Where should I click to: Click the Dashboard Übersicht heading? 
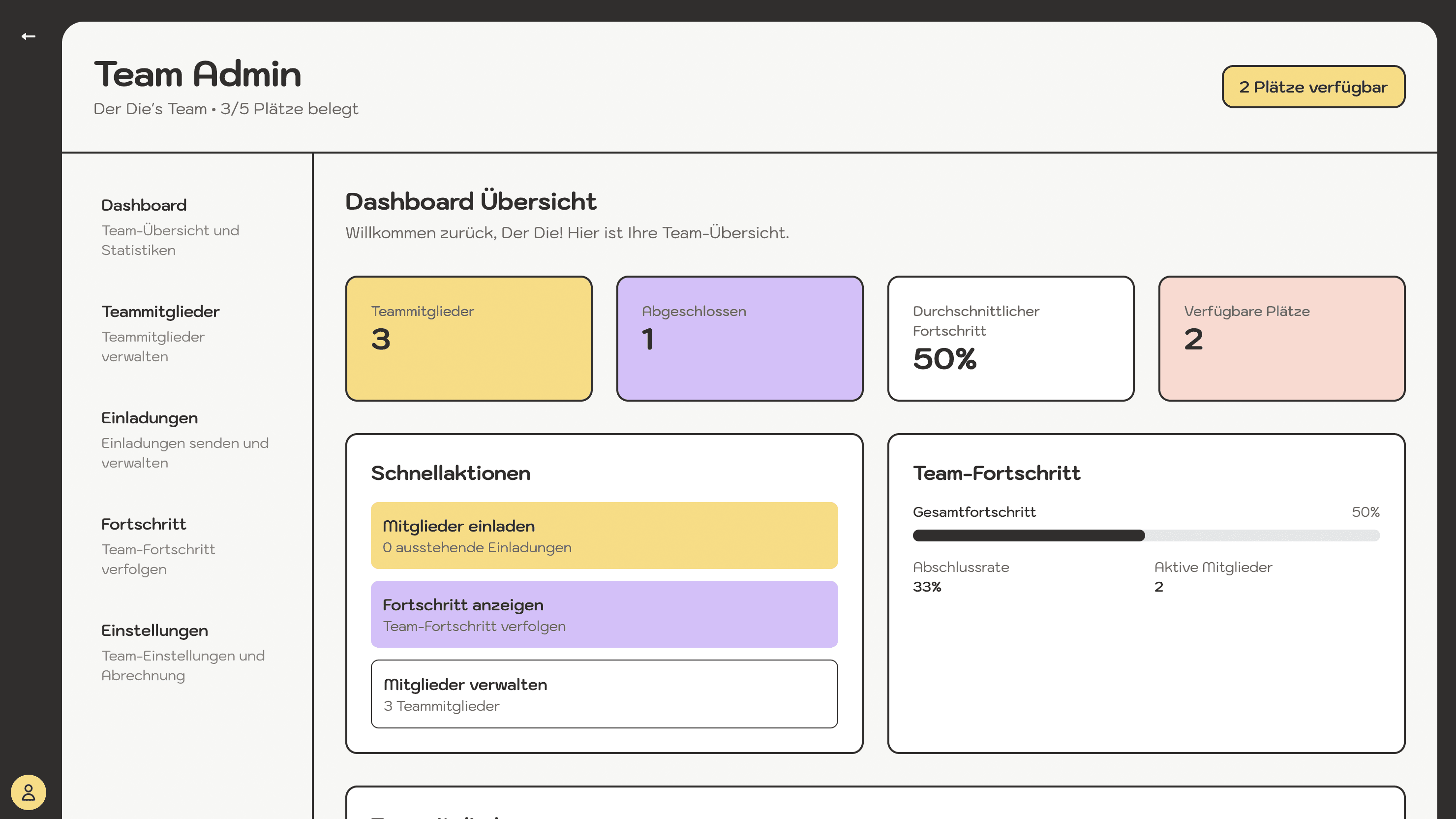pyautogui.click(x=470, y=201)
